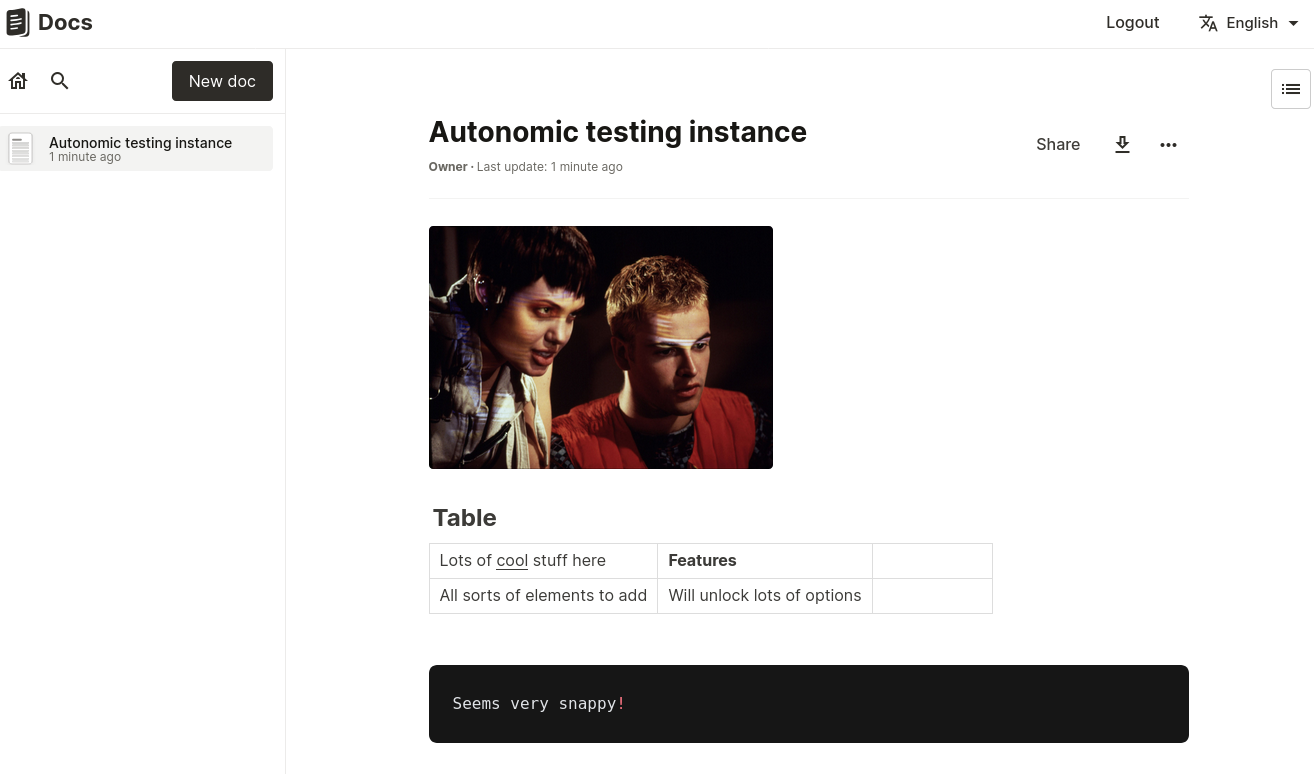Share the current document
This screenshot has height=774, width=1314.
1057,145
